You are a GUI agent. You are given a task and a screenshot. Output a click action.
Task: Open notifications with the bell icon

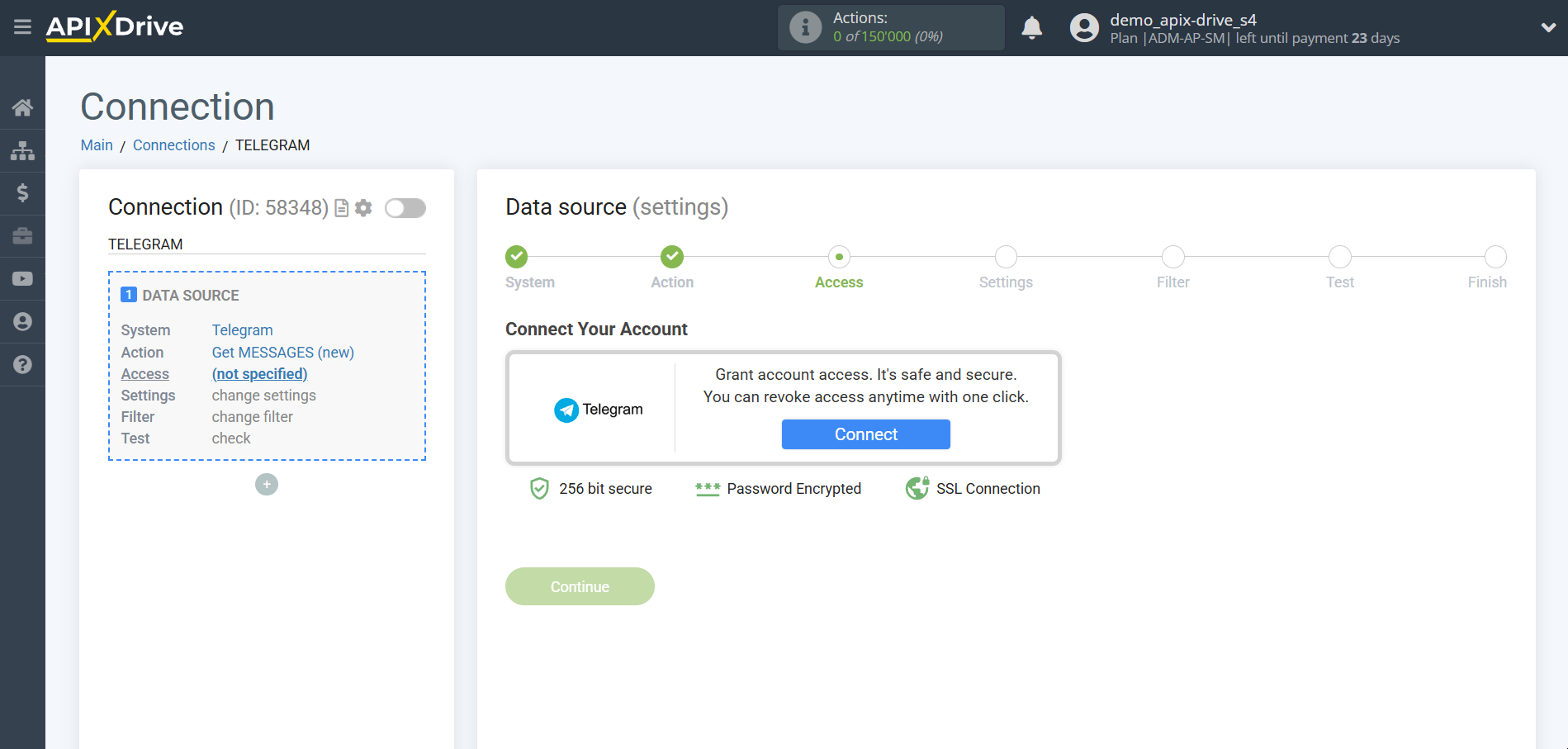[x=1031, y=27]
